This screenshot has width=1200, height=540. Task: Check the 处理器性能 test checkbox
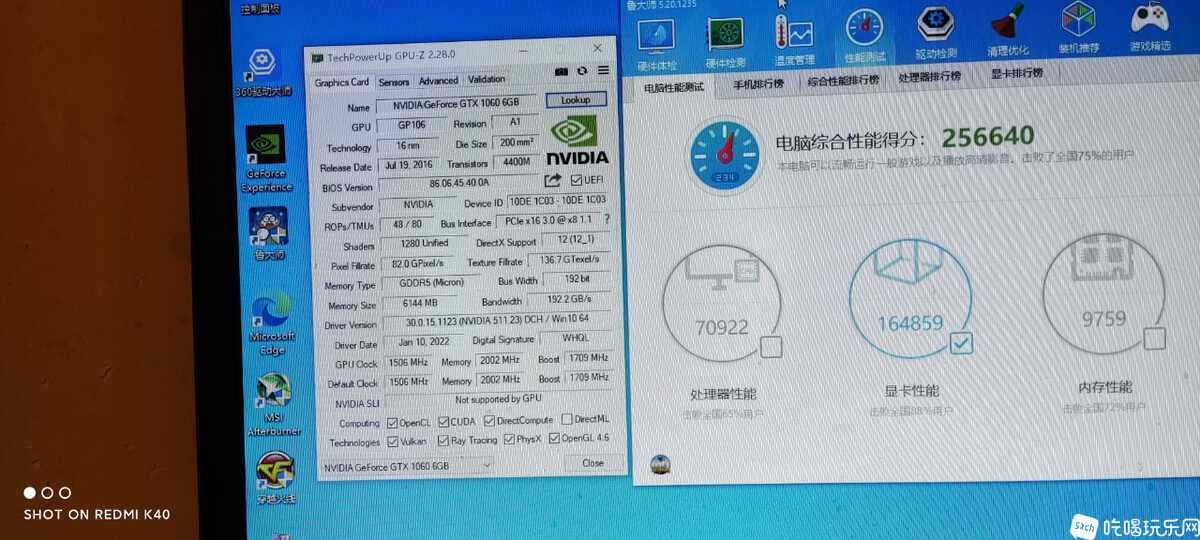771,348
